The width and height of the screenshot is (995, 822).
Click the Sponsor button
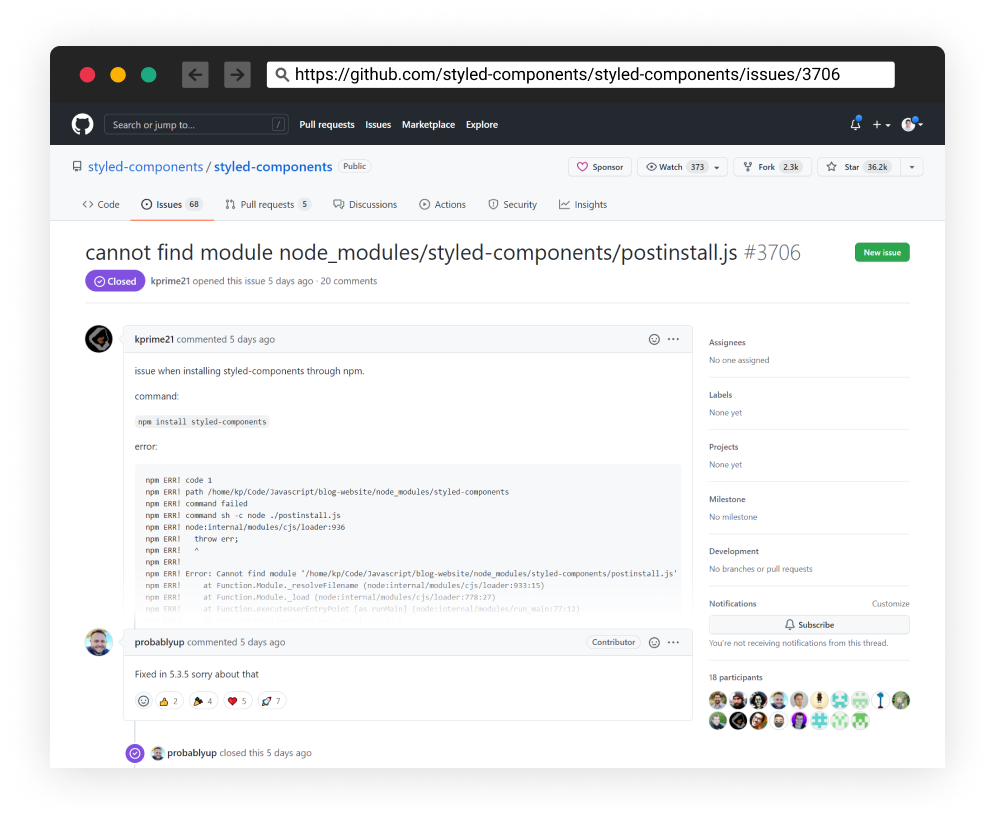(600, 168)
